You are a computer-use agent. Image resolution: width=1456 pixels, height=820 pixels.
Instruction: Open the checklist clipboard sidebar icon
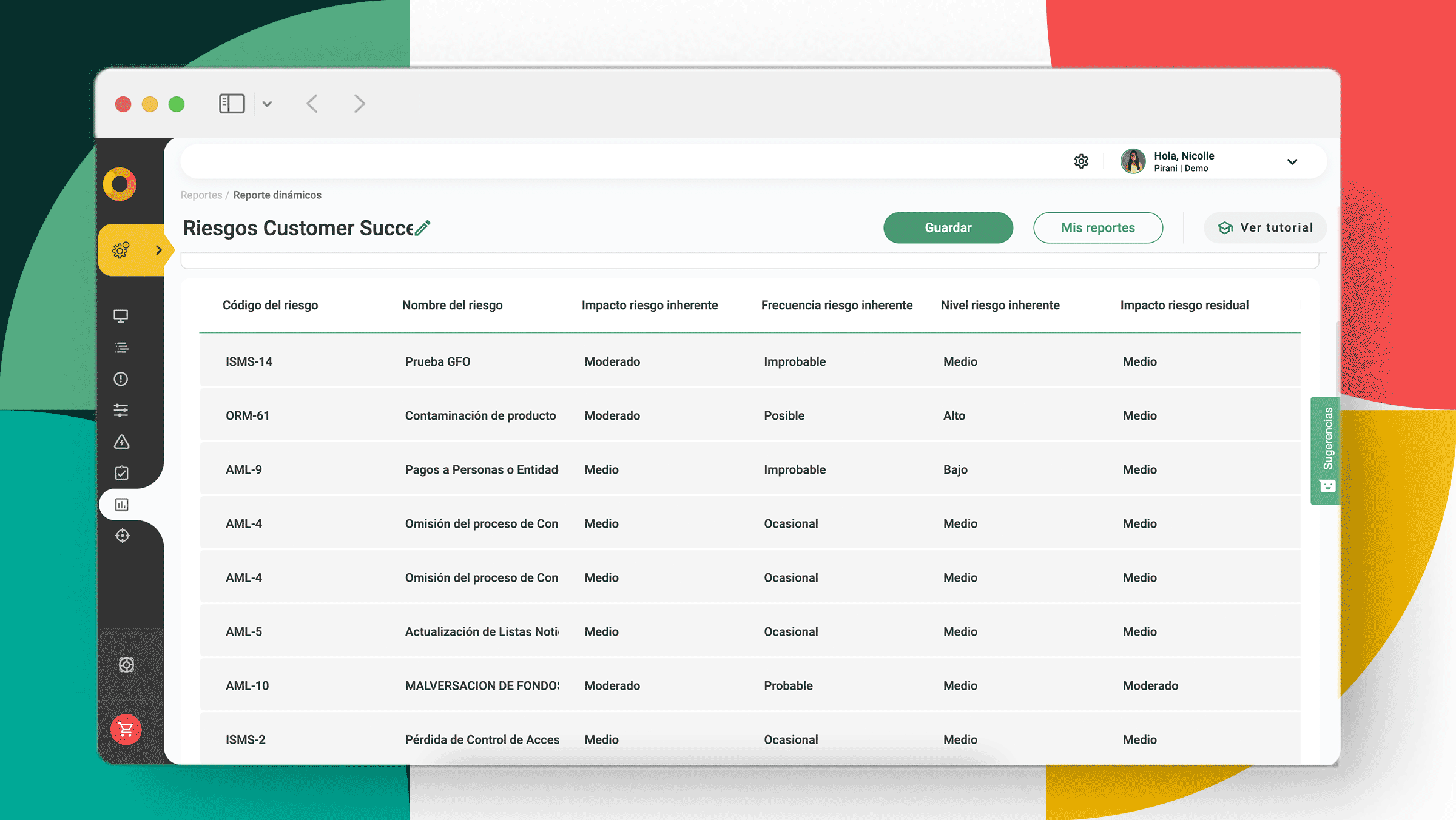[x=121, y=472]
